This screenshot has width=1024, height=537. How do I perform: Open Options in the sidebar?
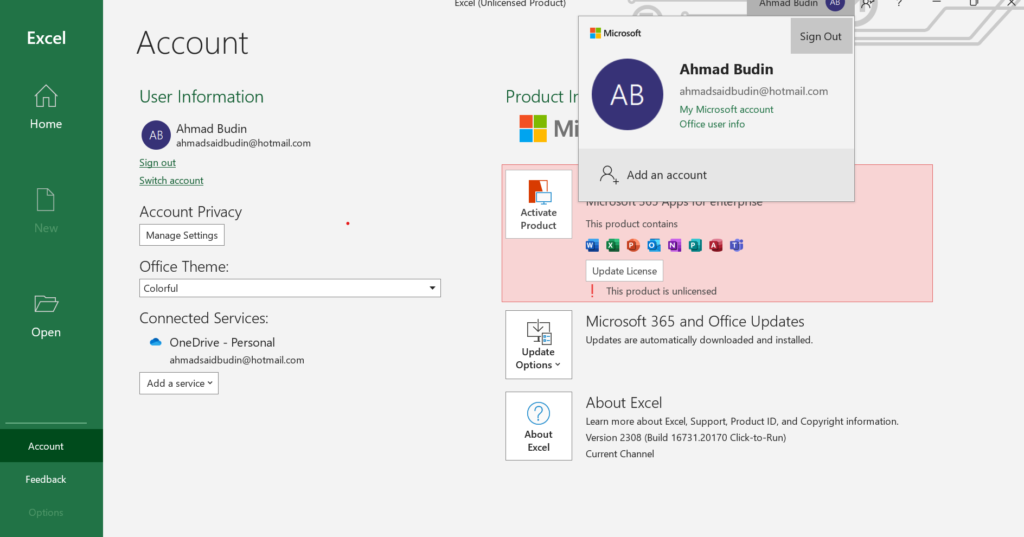click(x=46, y=513)
